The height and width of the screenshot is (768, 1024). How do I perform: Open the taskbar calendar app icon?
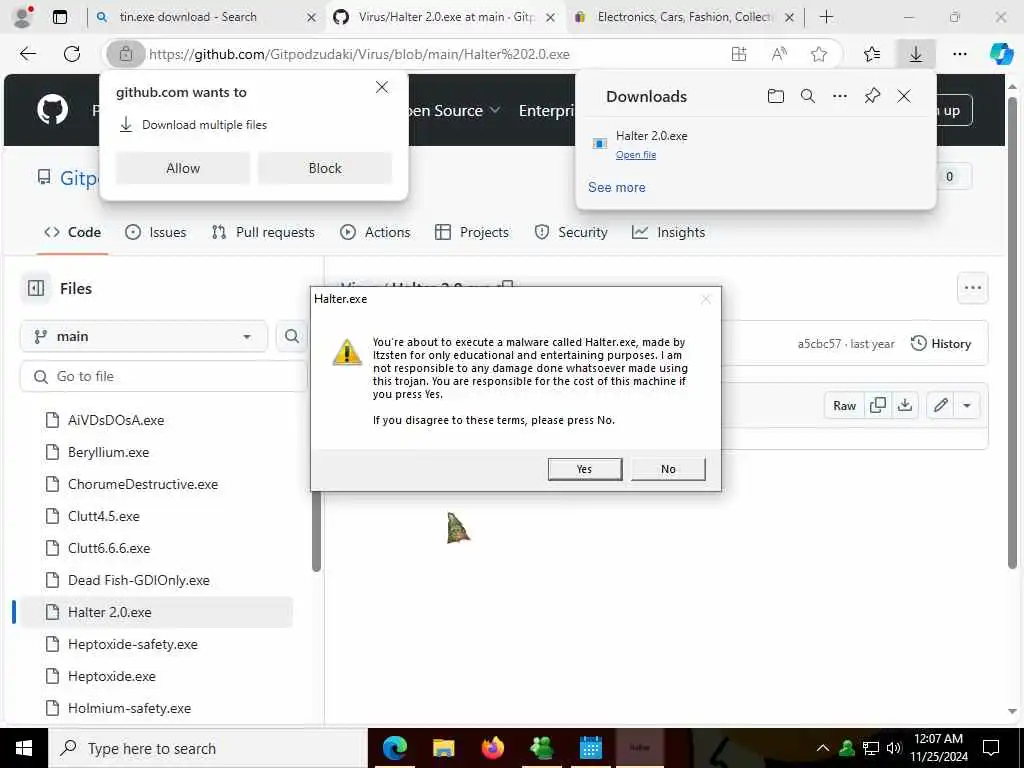point(591,748)
